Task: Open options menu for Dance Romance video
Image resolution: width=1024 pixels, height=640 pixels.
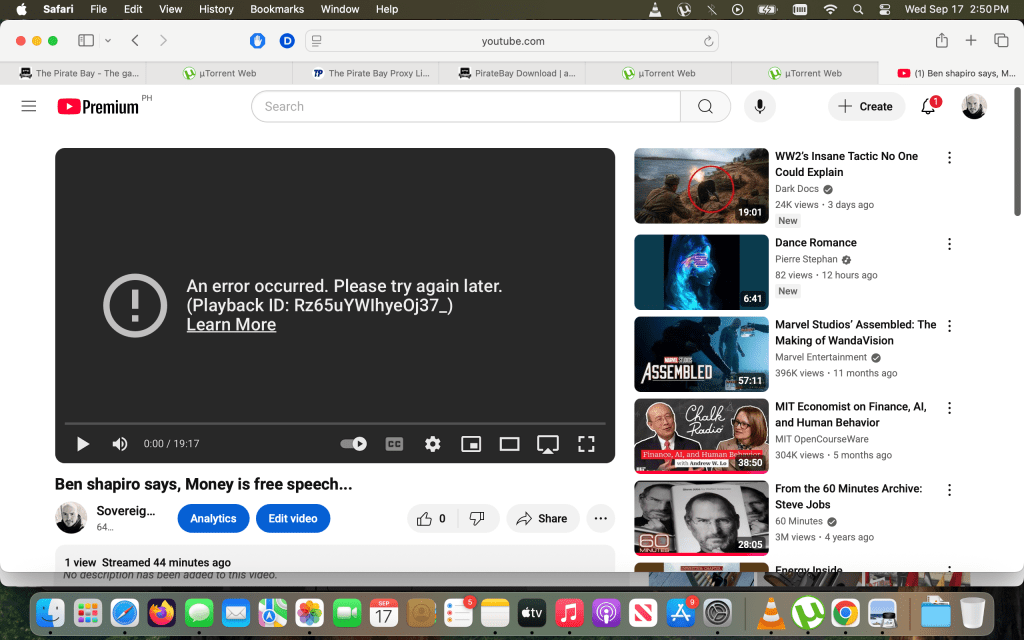Action: click(x=949, y=244)
